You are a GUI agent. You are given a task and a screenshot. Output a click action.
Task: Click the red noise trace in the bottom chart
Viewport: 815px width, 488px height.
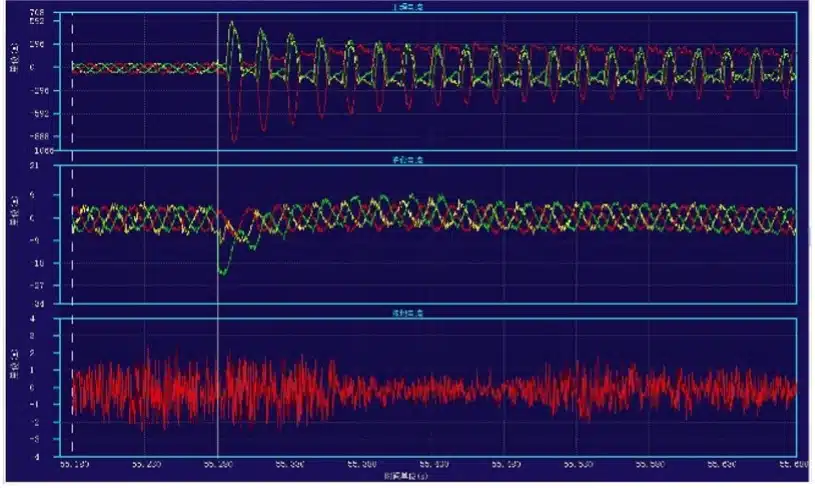[x=434, y=390]
